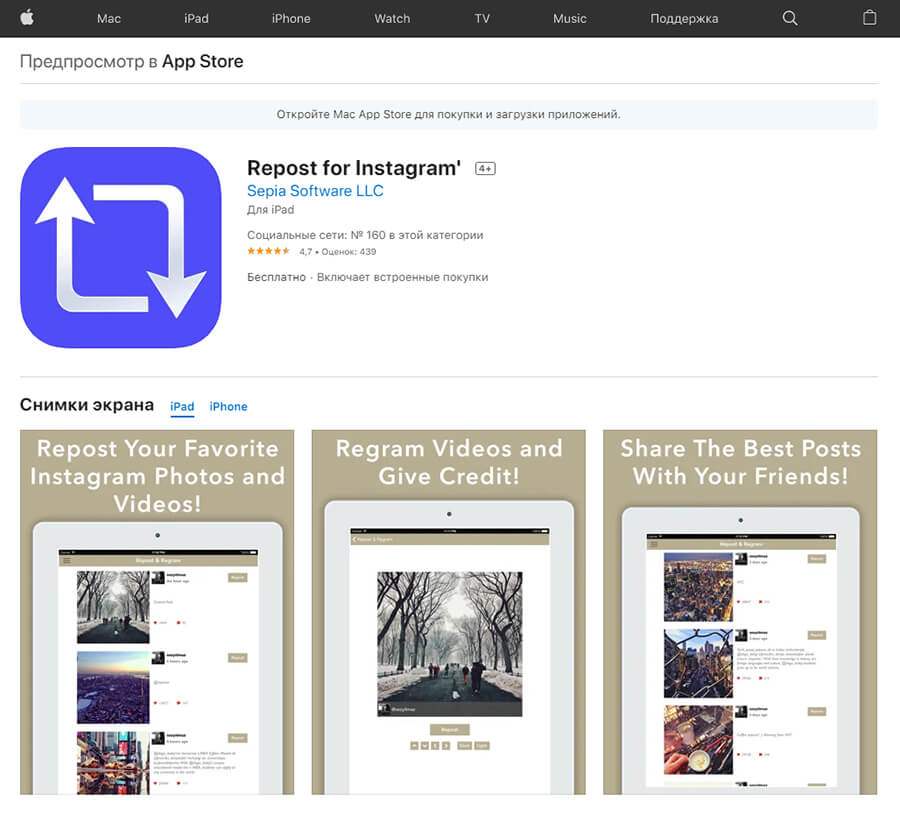Open iPhone in the top navigation bar
The width and height of the screenshot is (900, 814).
point(291,18)
